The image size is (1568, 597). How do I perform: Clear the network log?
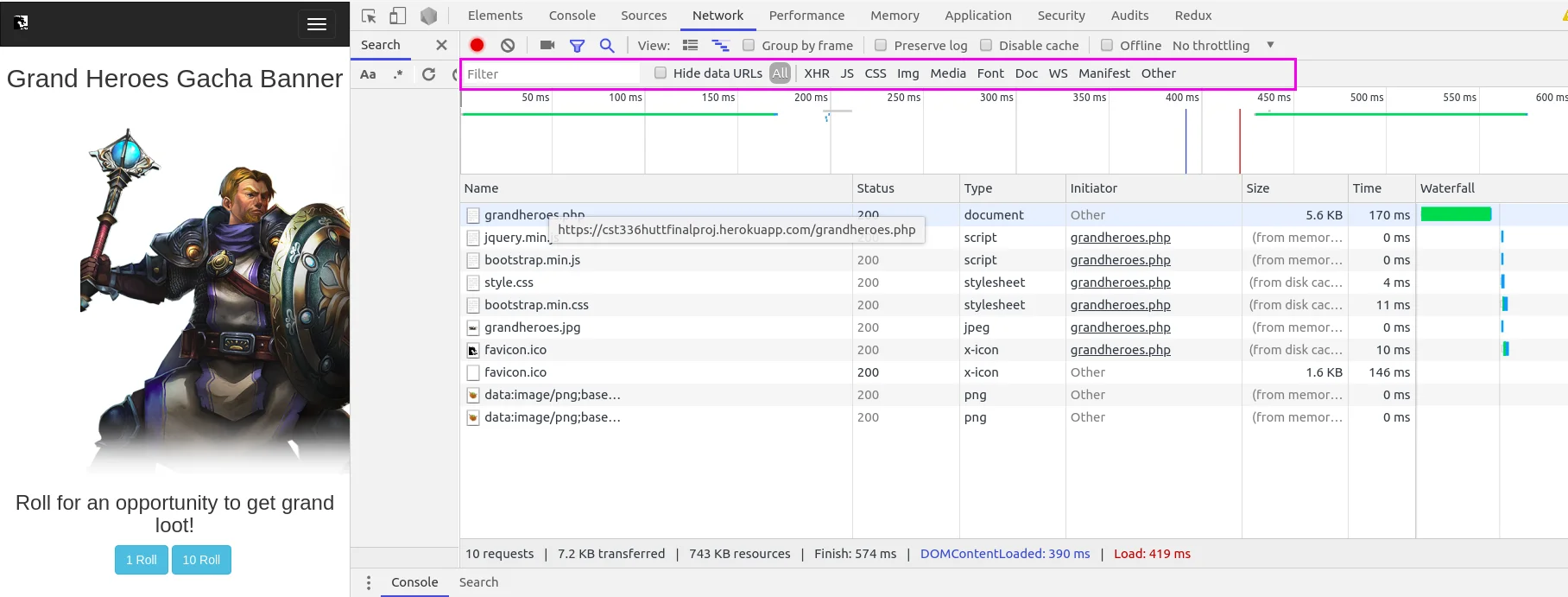(508, 45)
